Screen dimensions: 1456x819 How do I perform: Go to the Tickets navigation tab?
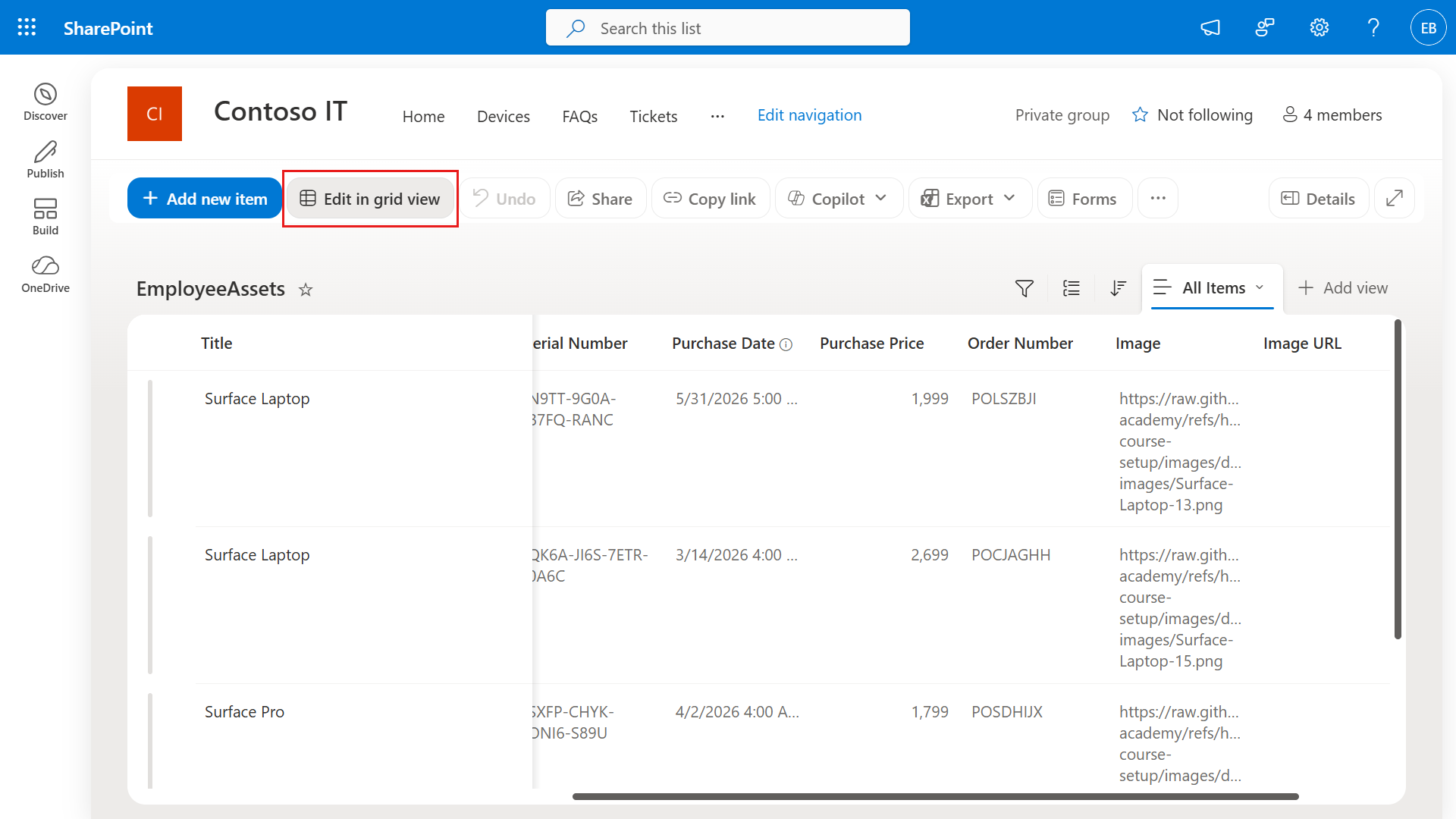tap(654, 116)
